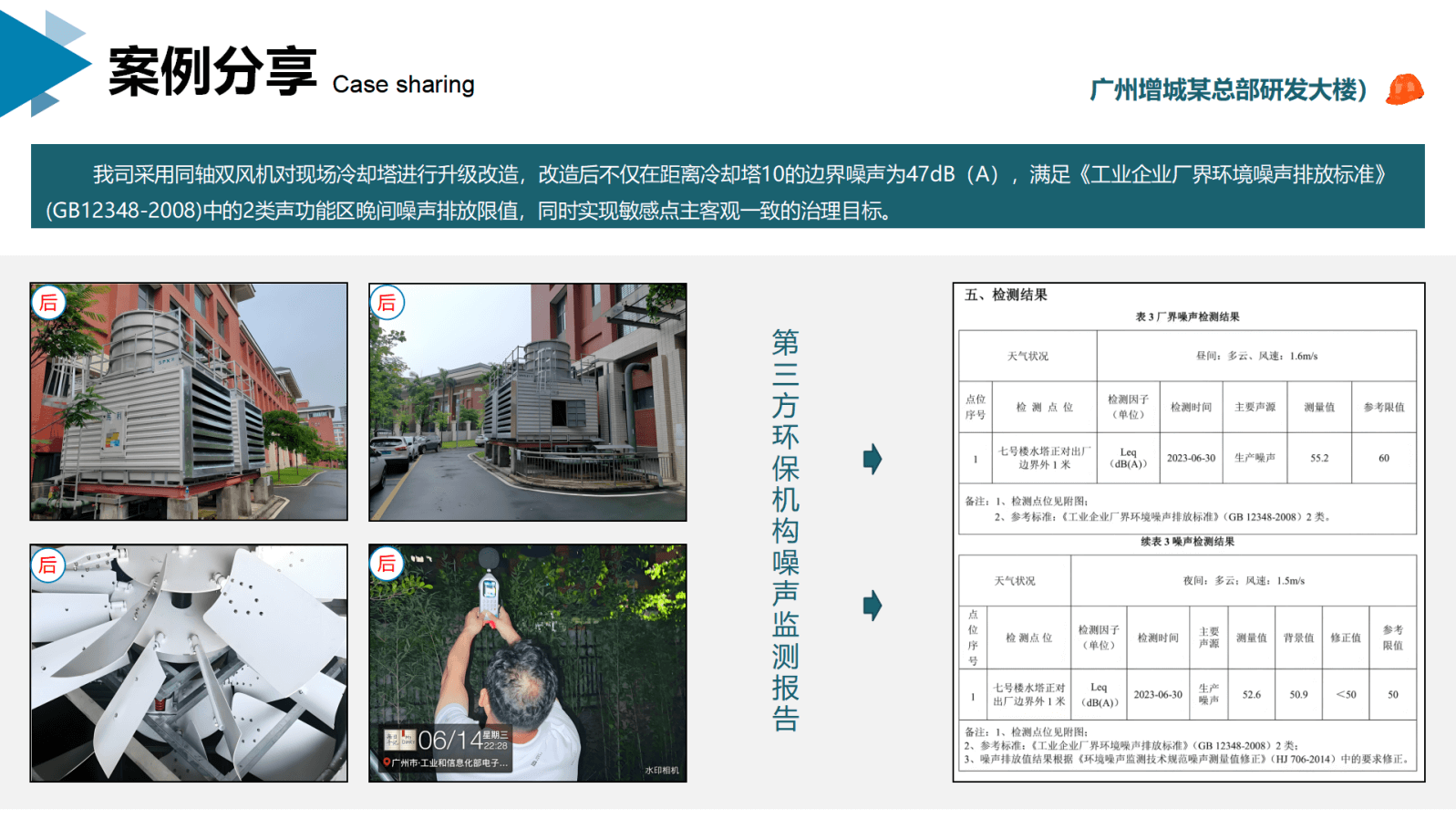1456x819 pixels.
Task: Click the 后 badge on the fan blades photo
Action: 48,565
